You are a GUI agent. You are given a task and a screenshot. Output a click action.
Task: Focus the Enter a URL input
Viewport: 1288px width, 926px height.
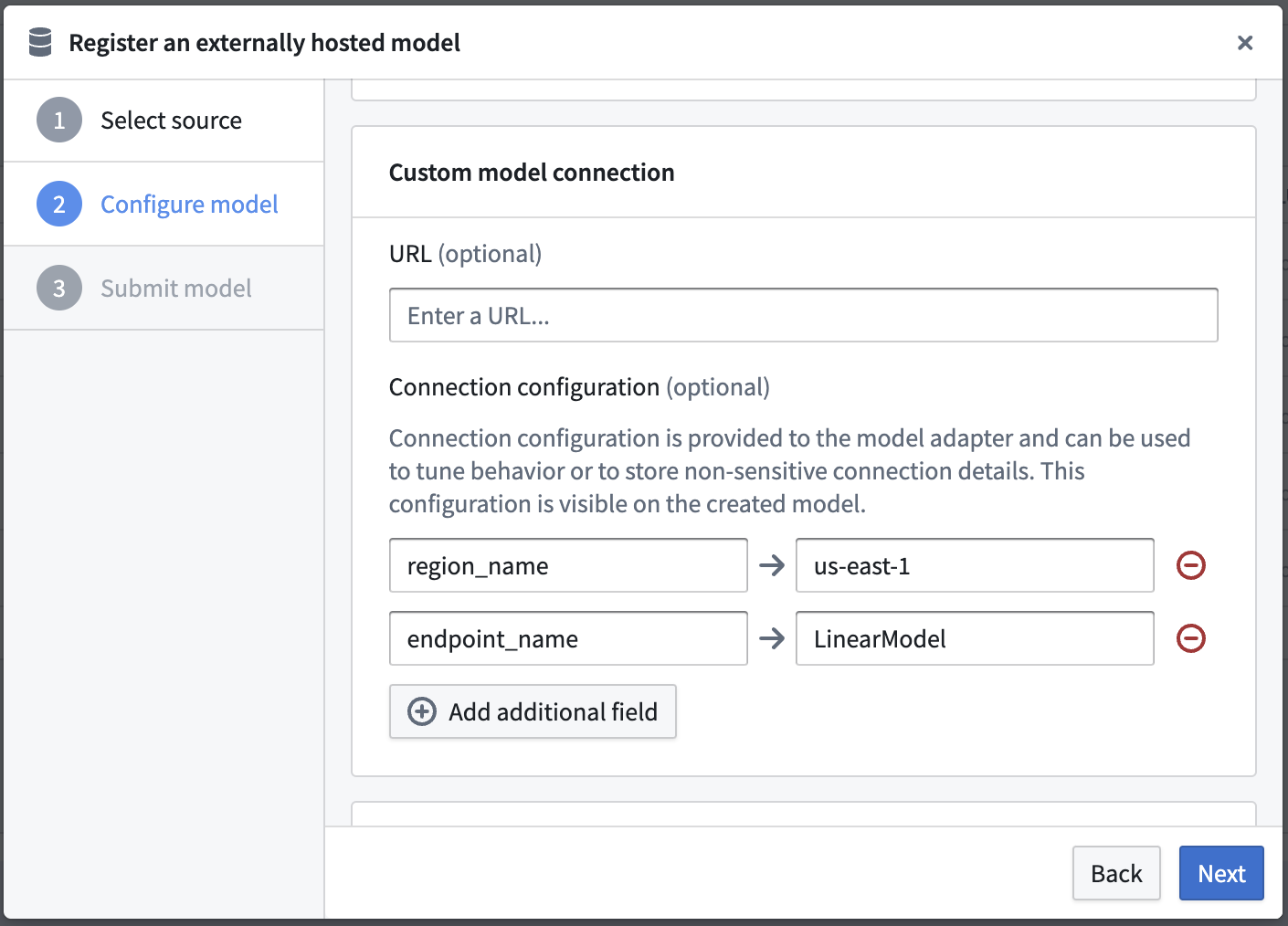(x=804, y=315)
